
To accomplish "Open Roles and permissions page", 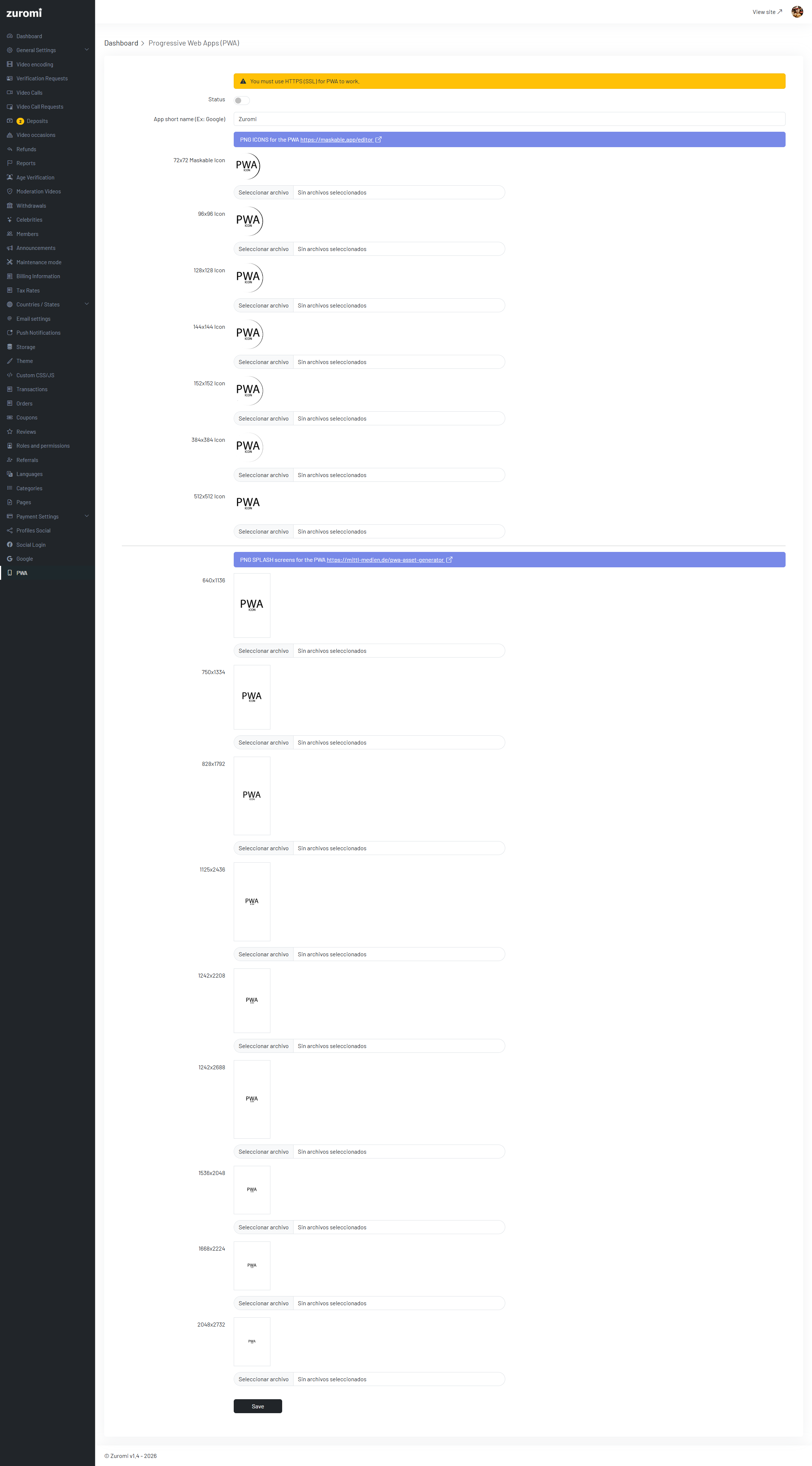I will [43, 445].
